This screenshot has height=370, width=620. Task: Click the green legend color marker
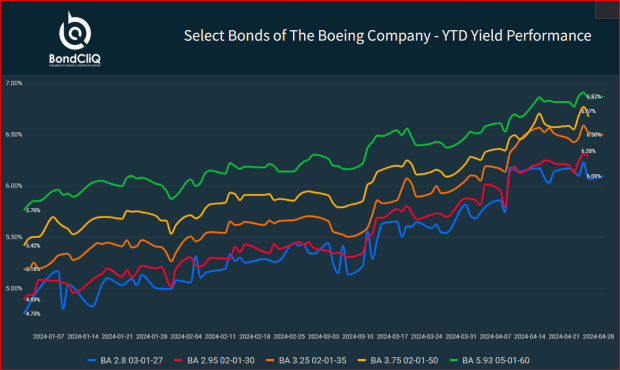(454, 361)
